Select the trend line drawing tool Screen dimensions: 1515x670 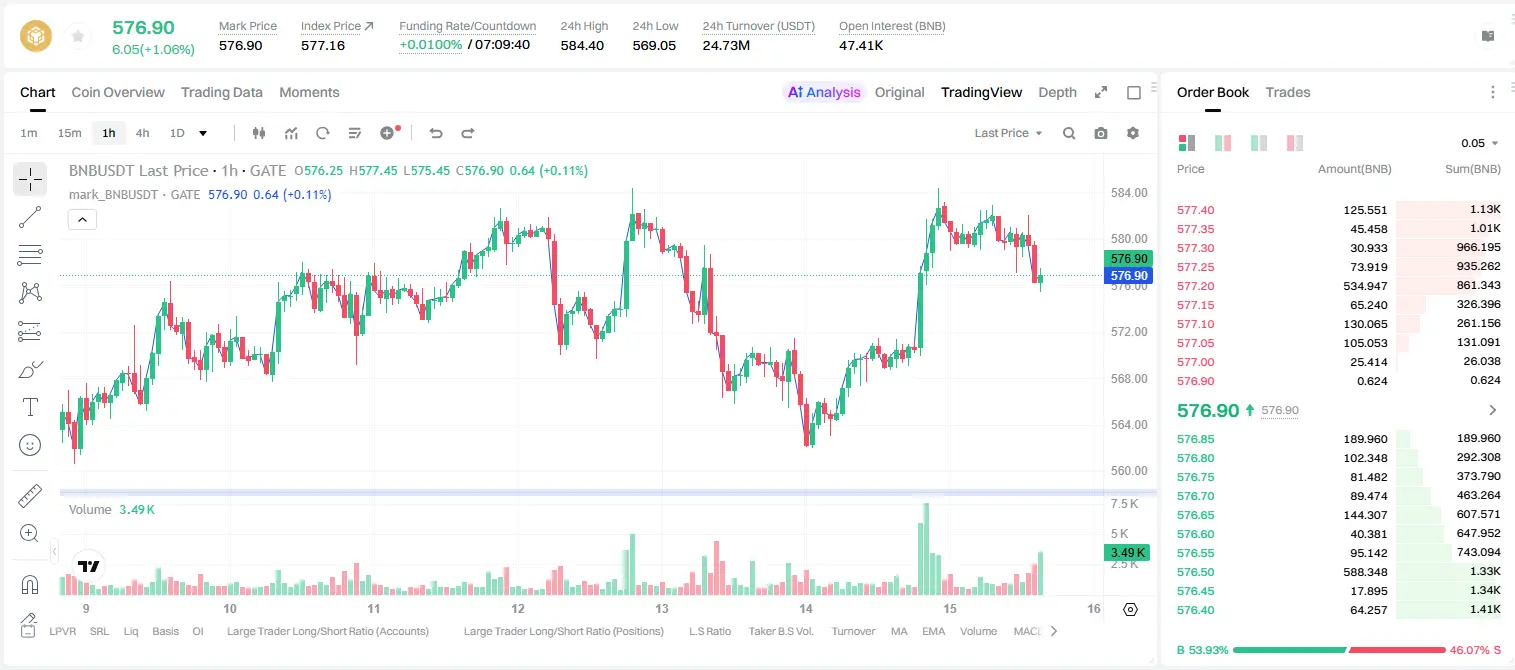pos(30,217)
